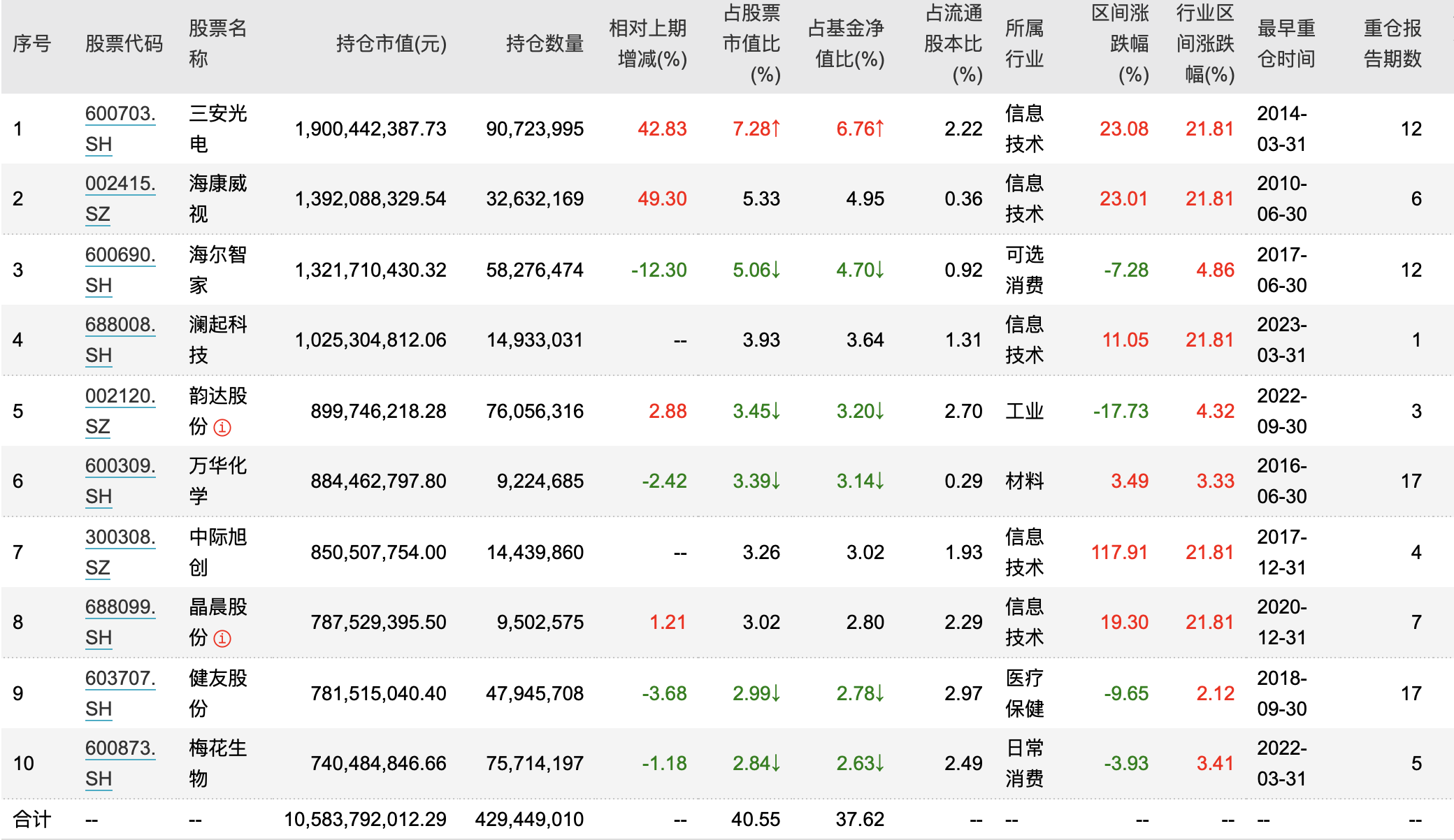Click the 3.20↓ net value ratio

click(861, 412)
